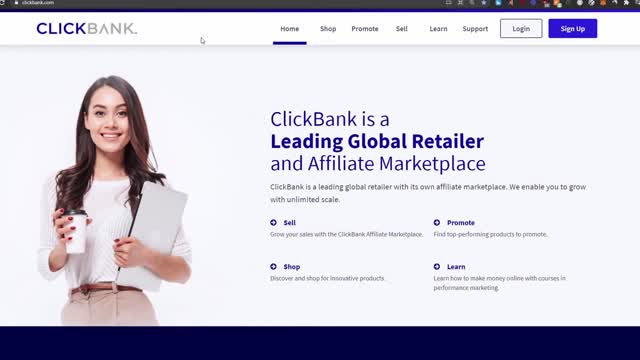This screenshot has height=360, width=640.
Task: Click the lock icon in address bar
Action: 16,2
